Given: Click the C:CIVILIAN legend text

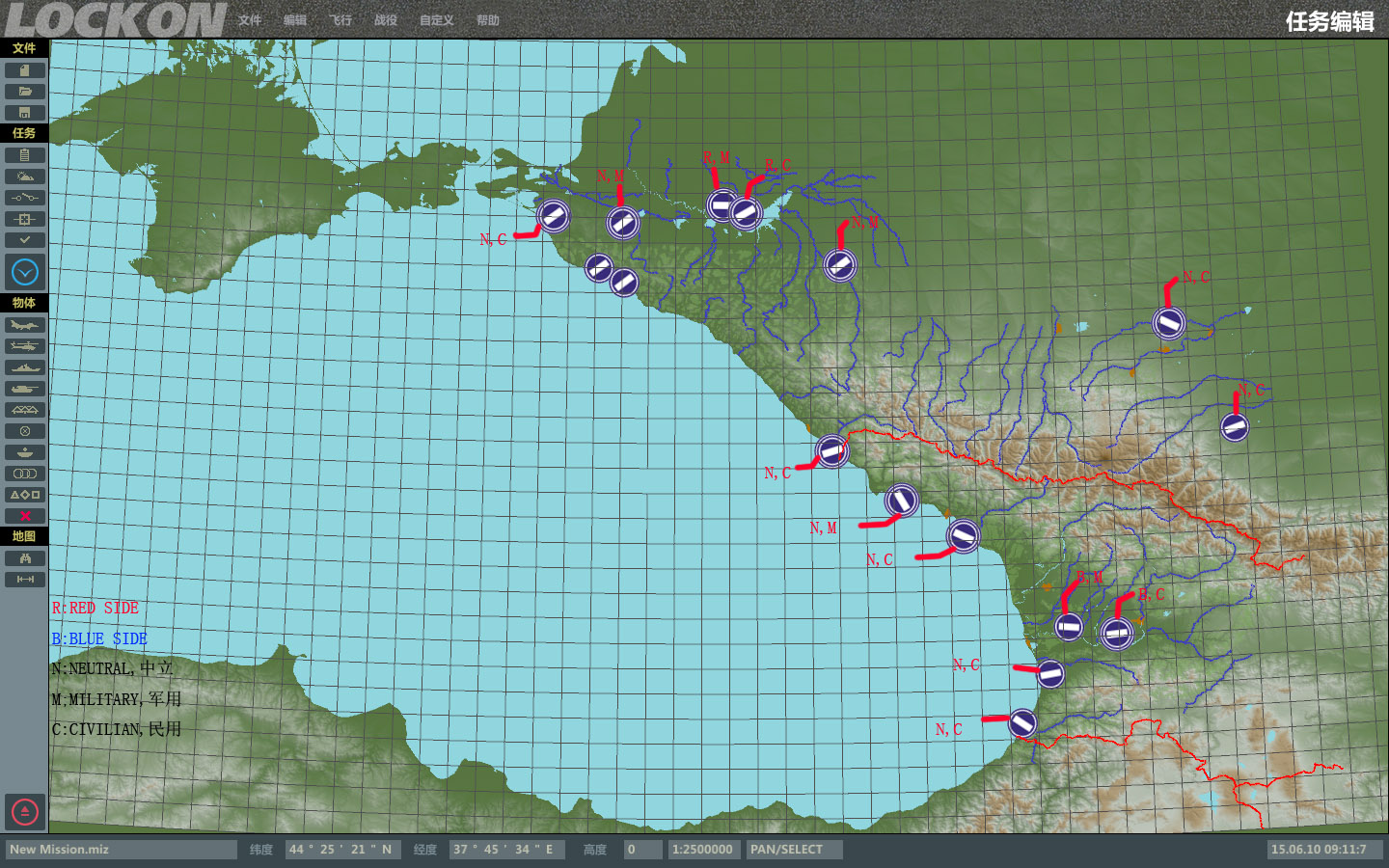Looking at the screenshot, I should pos(116,729).
